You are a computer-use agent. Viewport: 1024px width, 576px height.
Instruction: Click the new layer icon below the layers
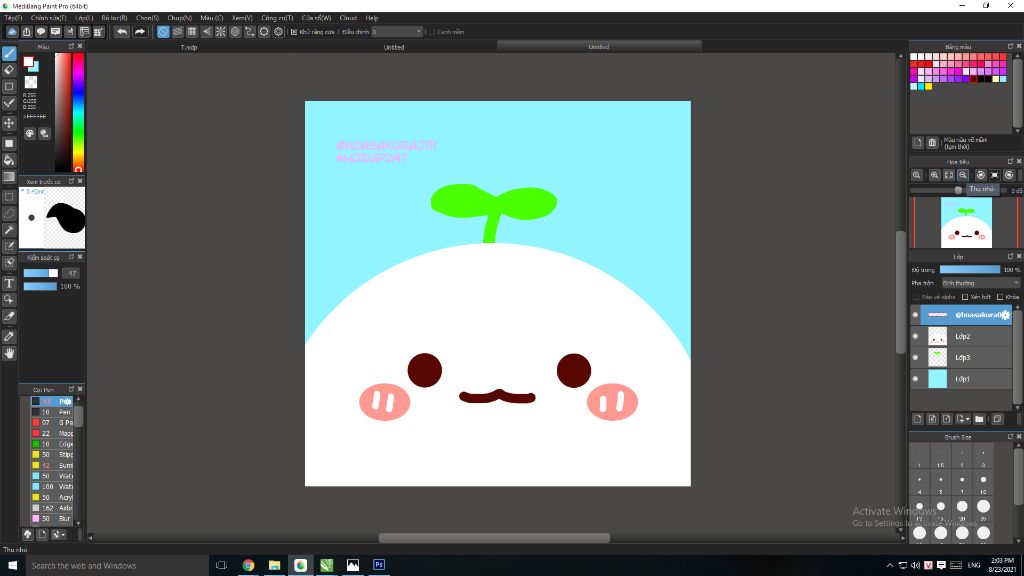click(x=918, y=419)
